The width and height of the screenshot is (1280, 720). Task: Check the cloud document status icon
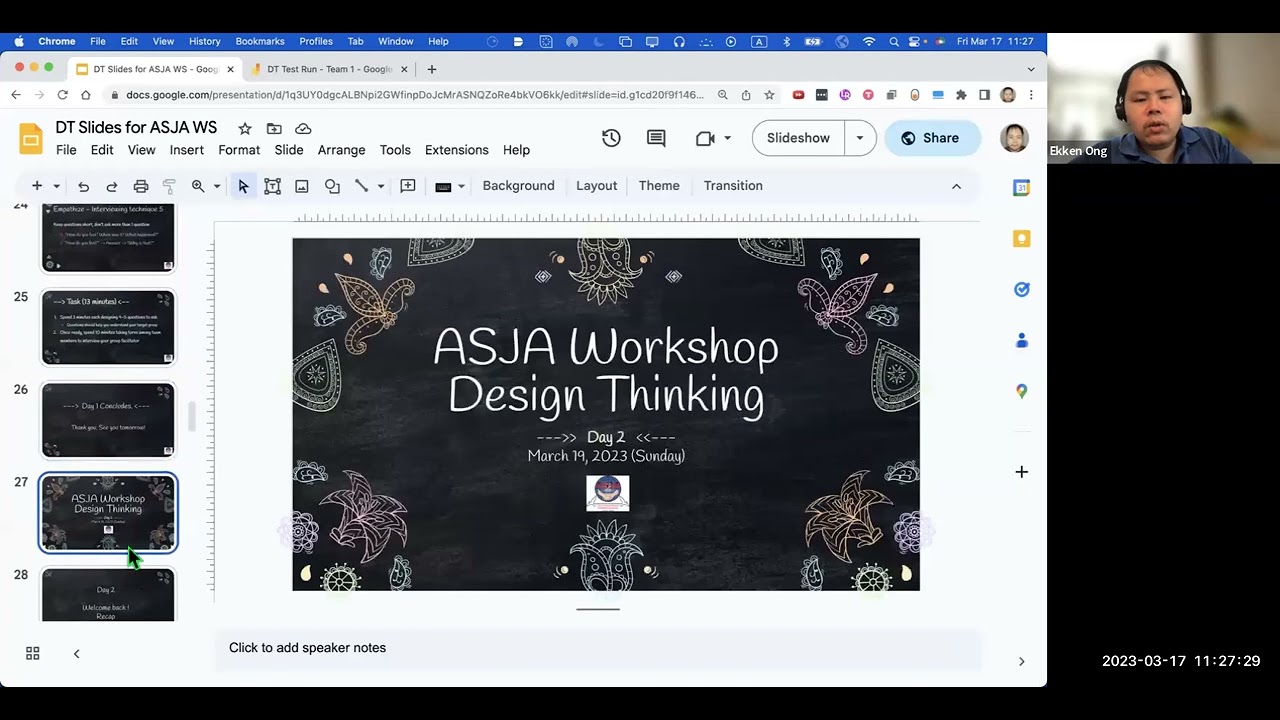[303, 128]
